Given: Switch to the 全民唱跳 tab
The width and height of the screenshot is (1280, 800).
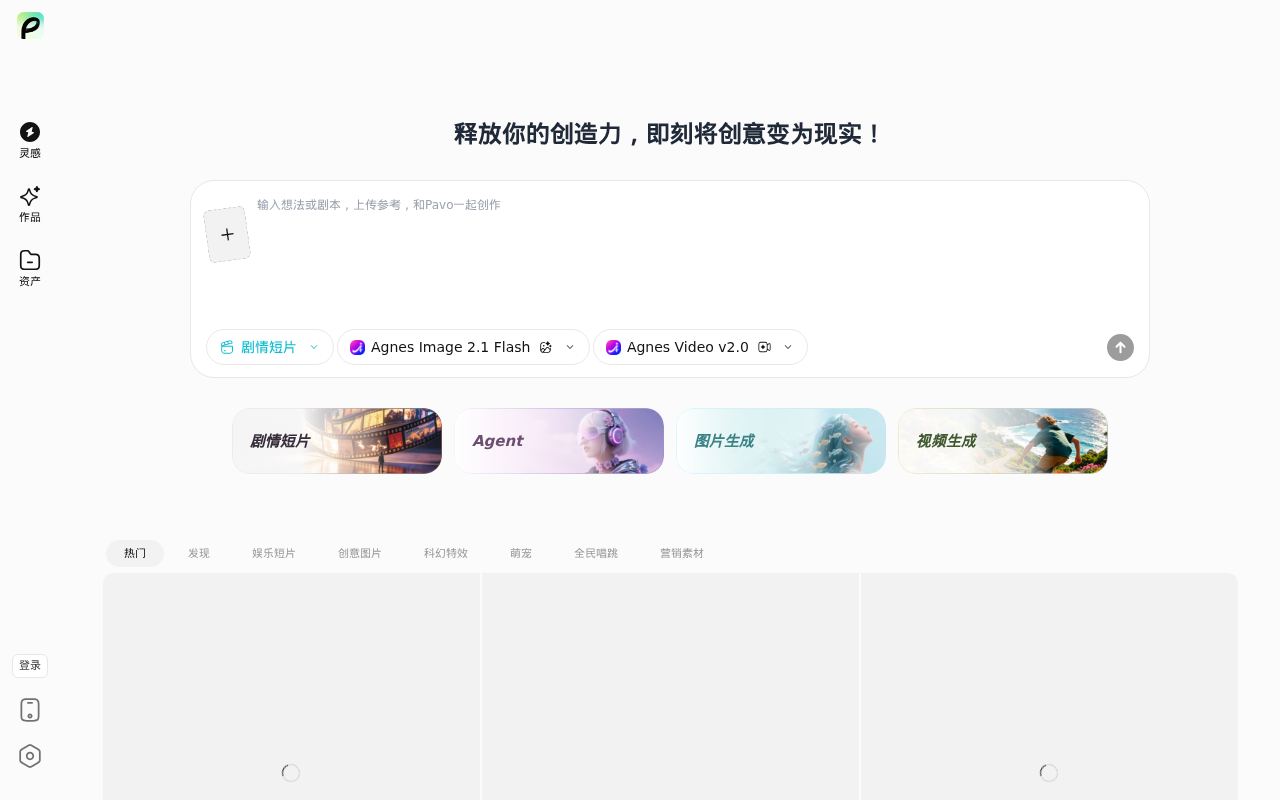Looking at the screenshot, I should click(x=596, y=553).
